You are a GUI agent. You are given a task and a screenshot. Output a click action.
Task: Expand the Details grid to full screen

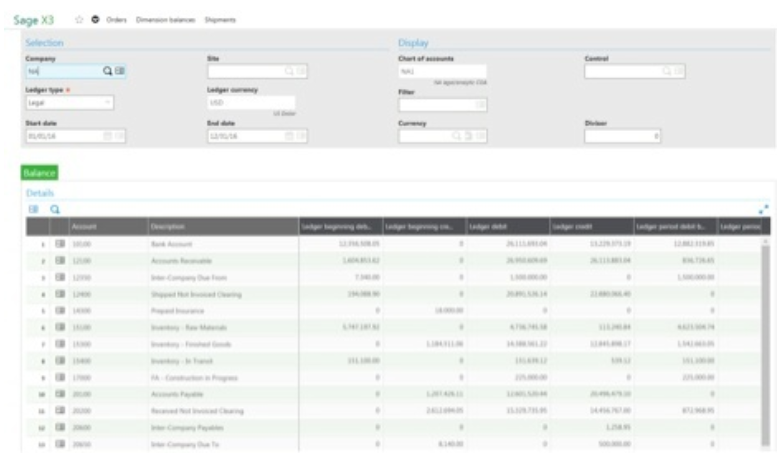(764, 210)
